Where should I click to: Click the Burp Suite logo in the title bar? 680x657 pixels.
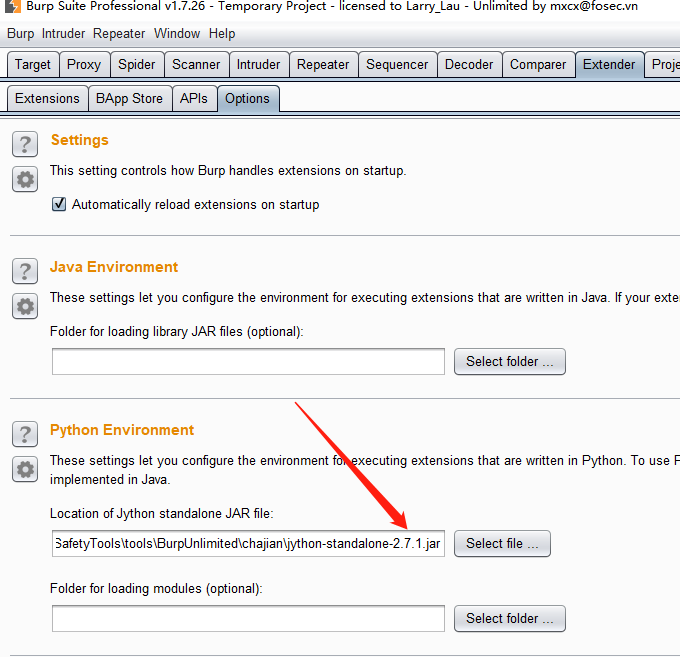[10, 7]
